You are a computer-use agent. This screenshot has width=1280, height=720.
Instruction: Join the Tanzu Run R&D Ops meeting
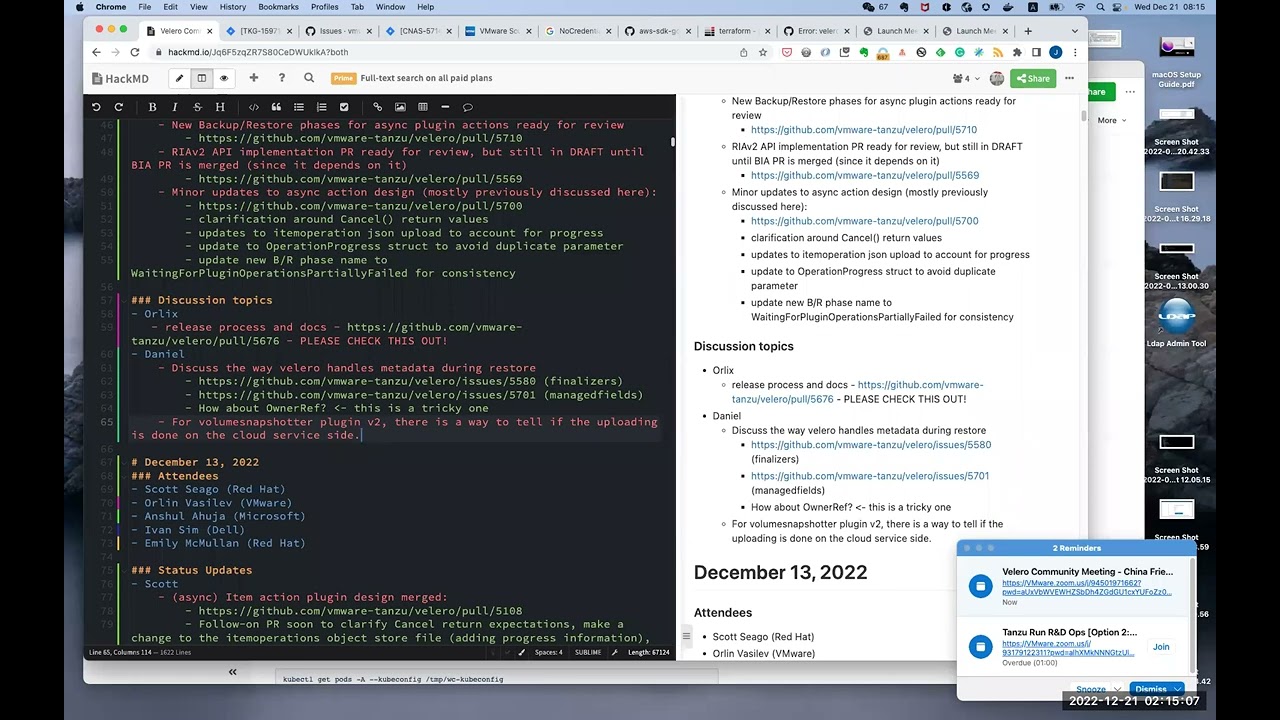tap(1161, 647)
